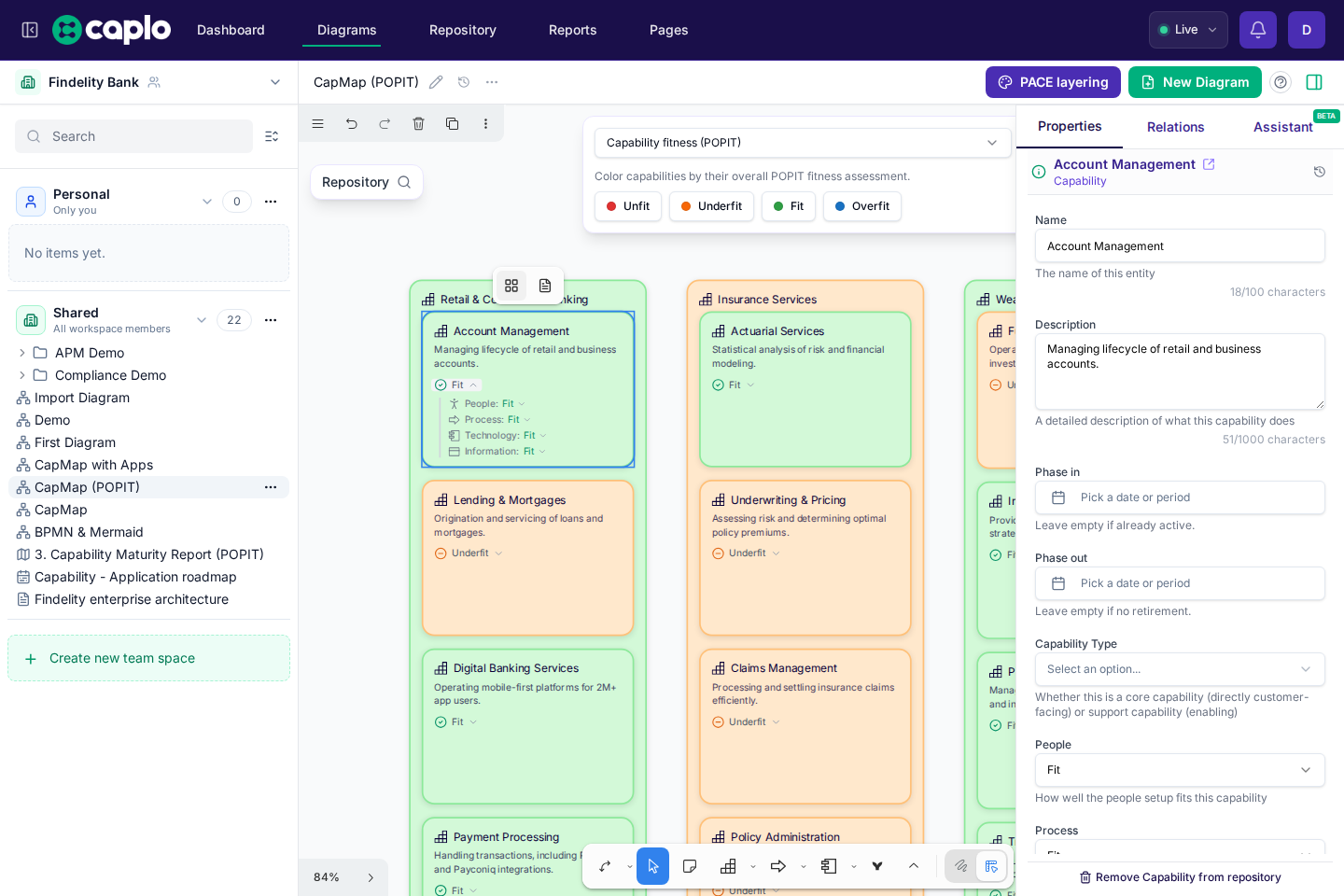Image resolution: width=1344 pixels, height=896 pixels.
Task: Switch to the grid card view toggle
Action: [x=511, y=286]
